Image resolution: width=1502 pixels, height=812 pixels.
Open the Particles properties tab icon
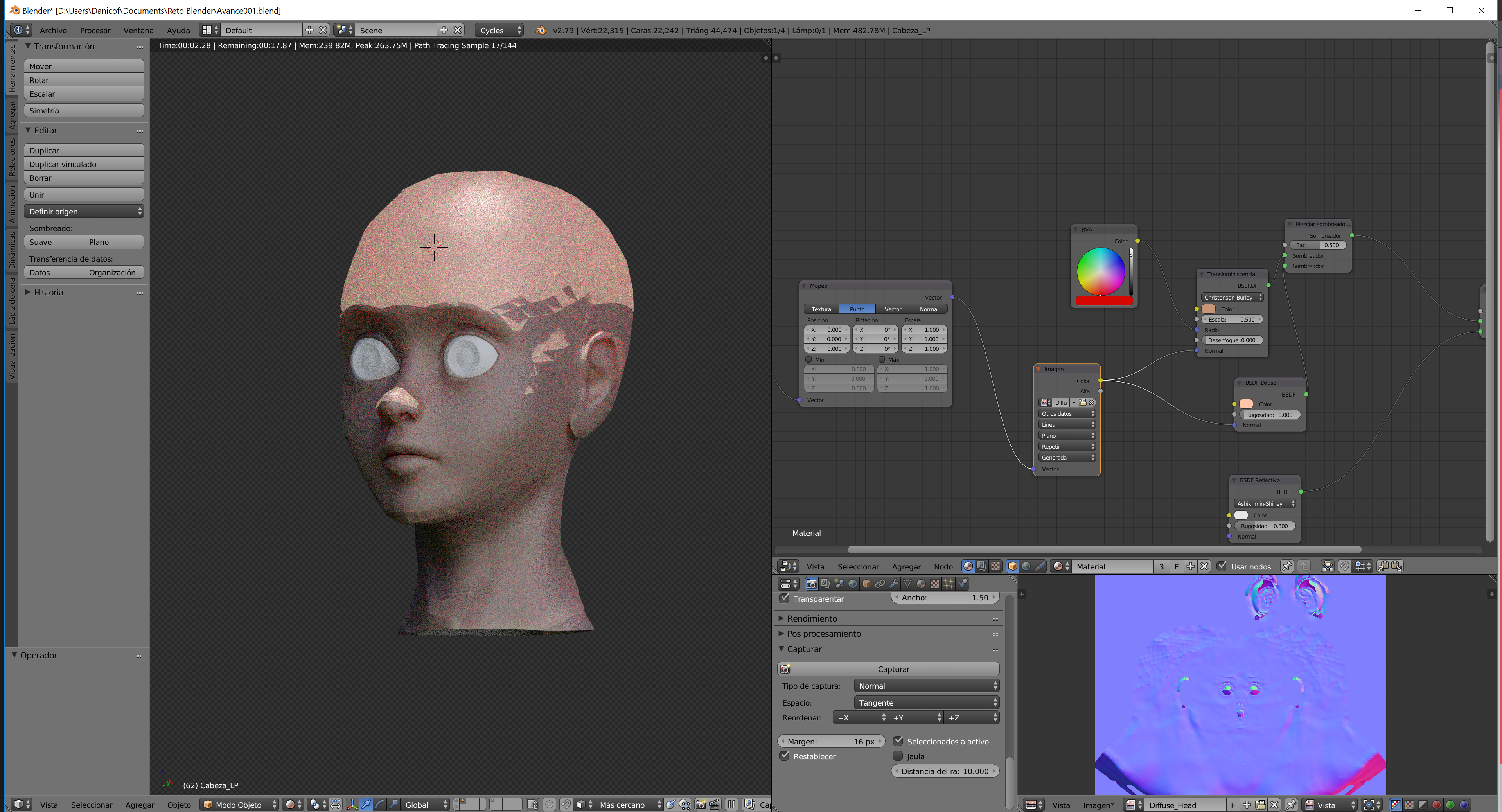pyautogui.click(x=949, y=584)
